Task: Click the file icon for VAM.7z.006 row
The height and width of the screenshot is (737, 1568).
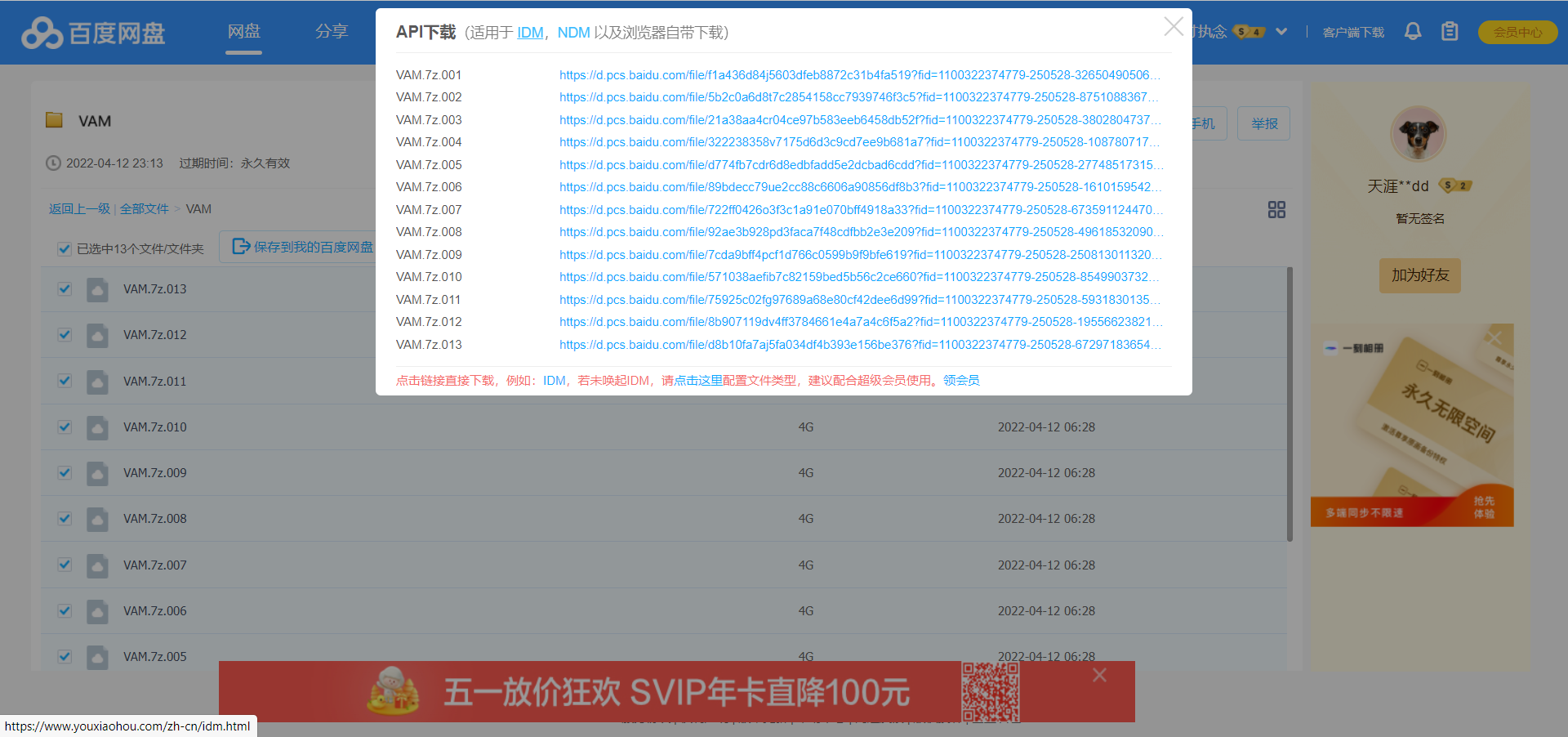Action: point(97,611)
